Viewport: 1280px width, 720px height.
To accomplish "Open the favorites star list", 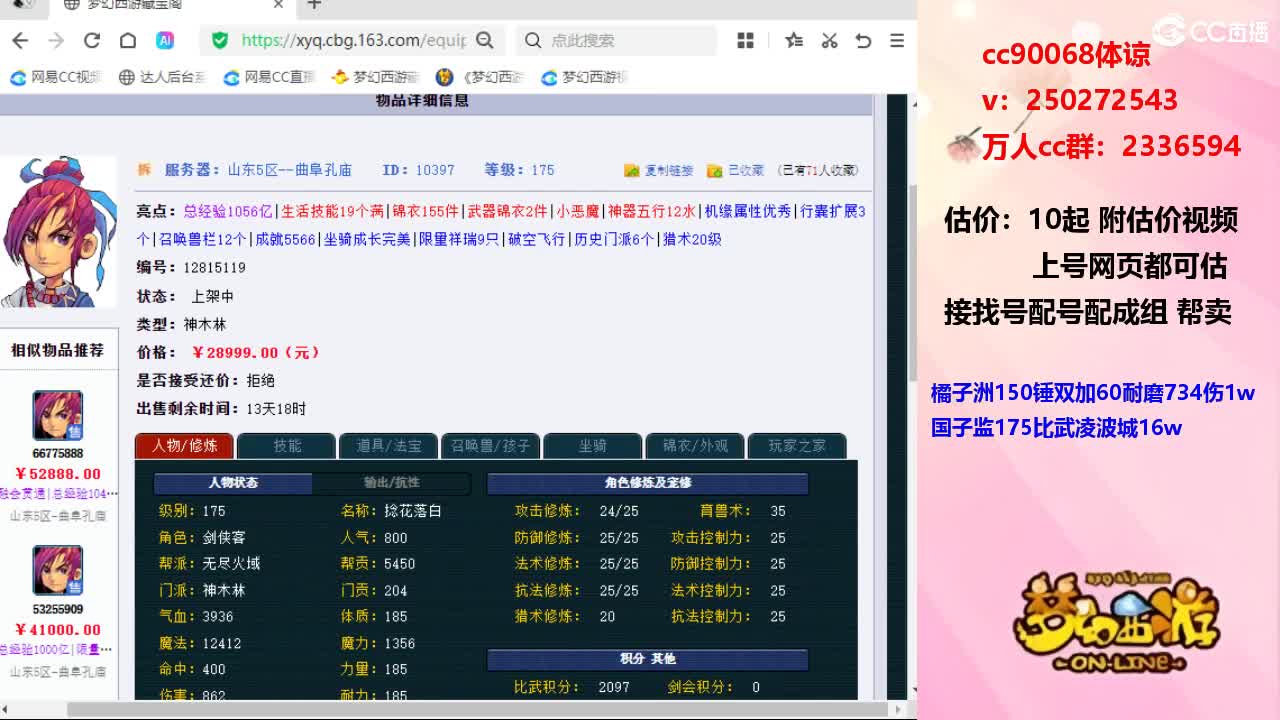I will 794,40.
